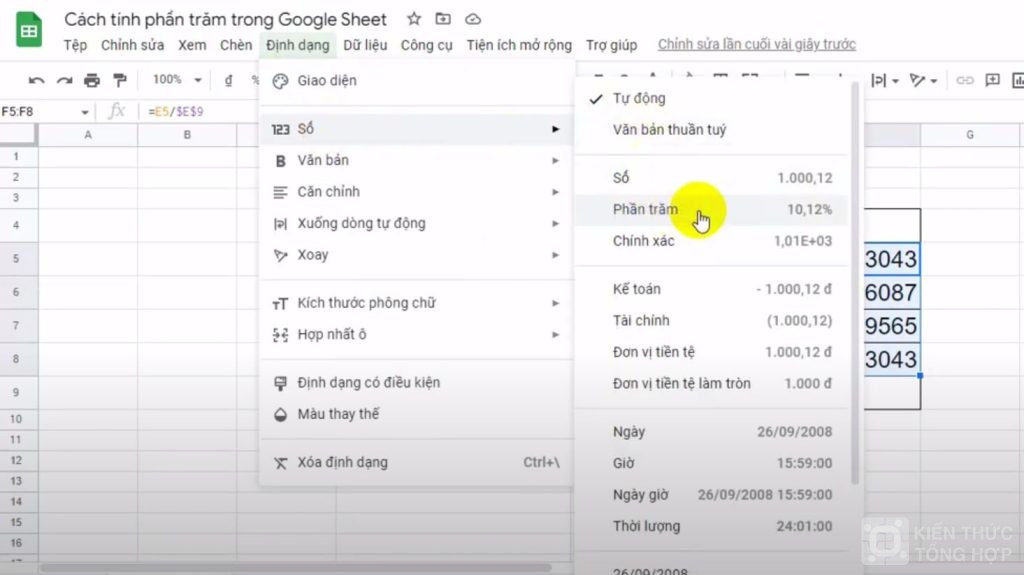Click the Google Sheets home logo
The height and width of the screenshot is (575, 1024).
click(29, 30)
